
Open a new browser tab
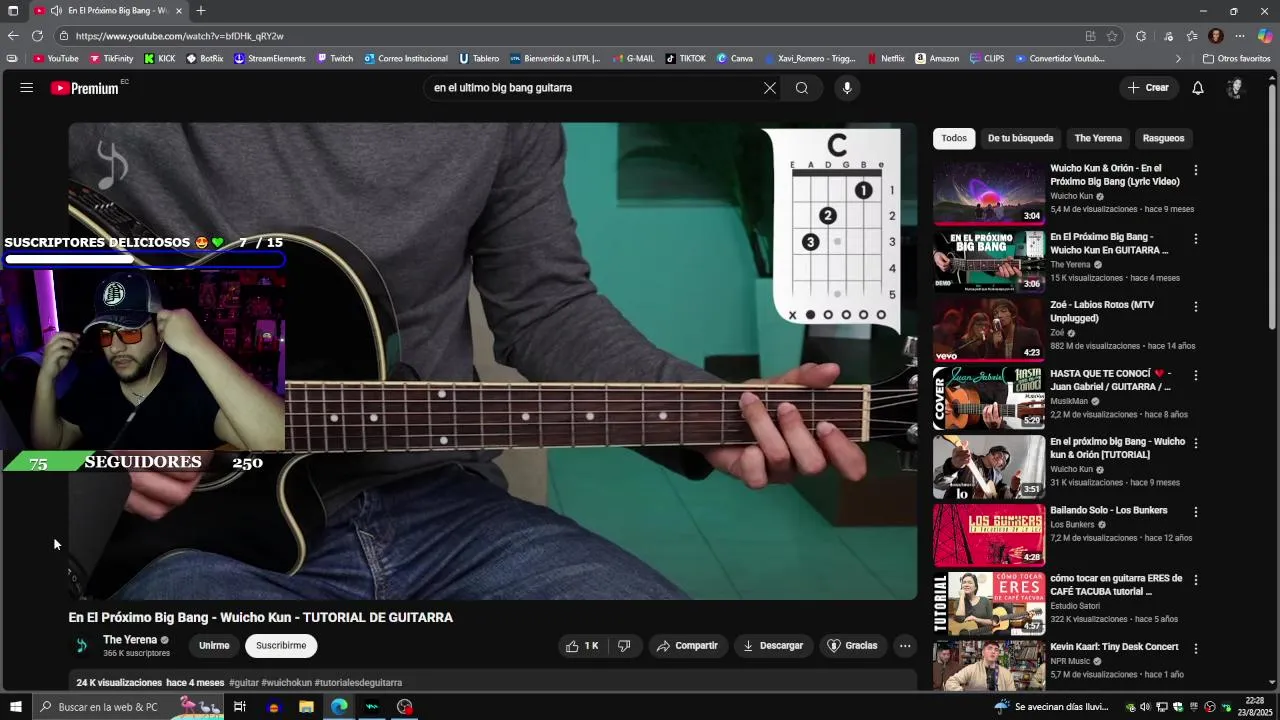[201, 11]
